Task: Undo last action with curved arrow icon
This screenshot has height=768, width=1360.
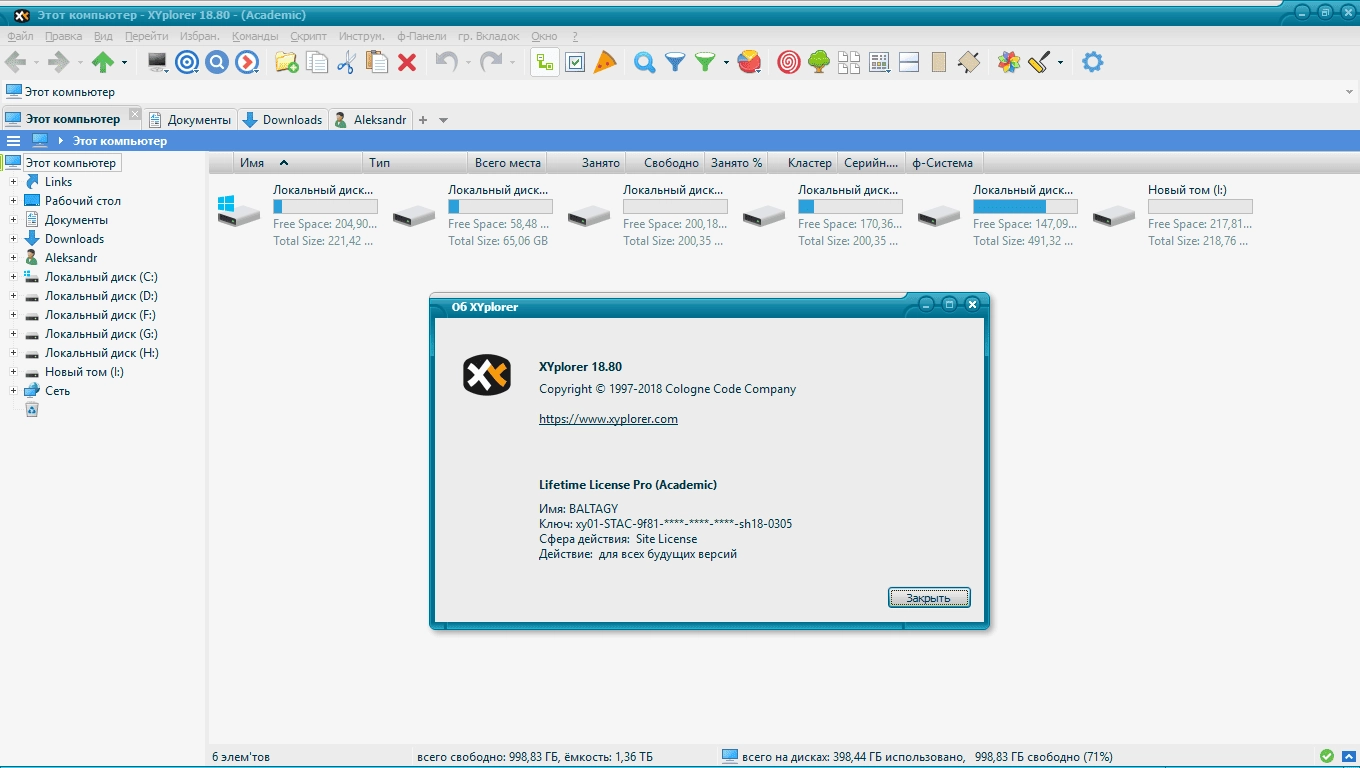Action: 446,62
